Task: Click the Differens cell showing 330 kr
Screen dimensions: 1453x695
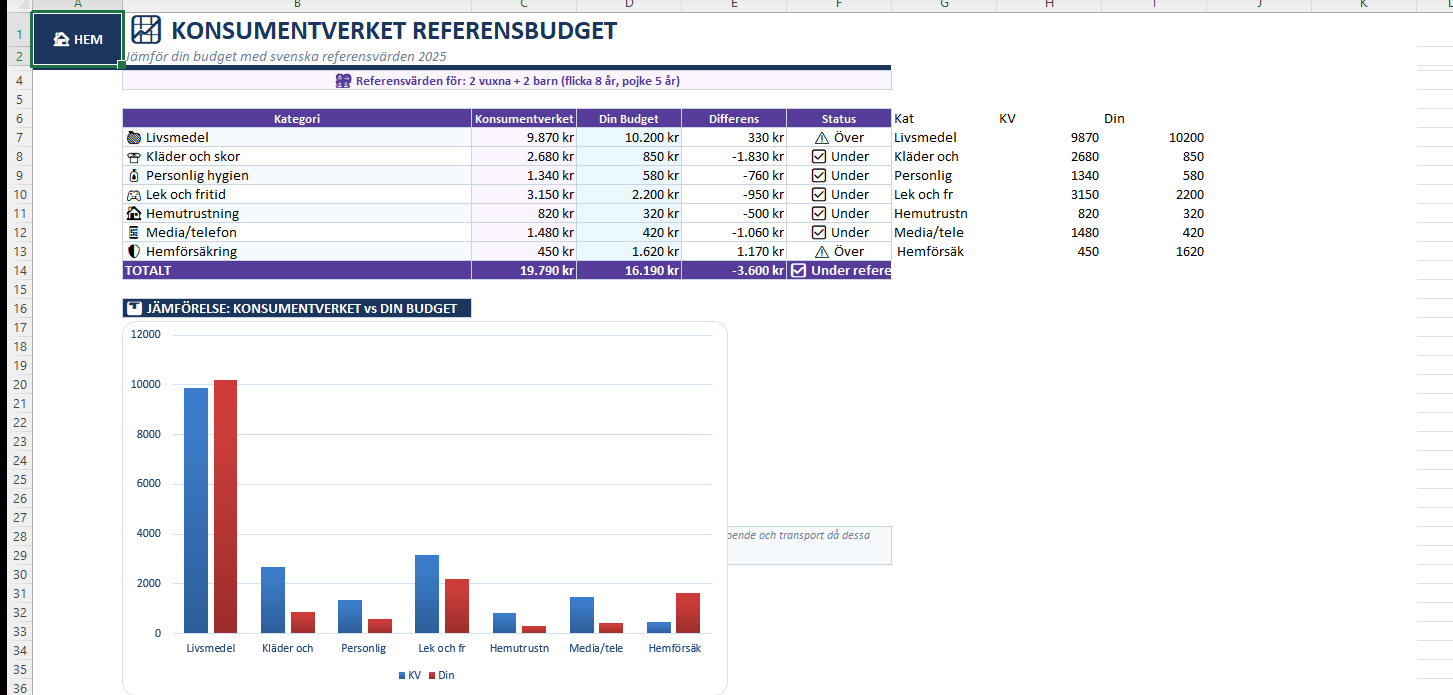Action: (x=734, y=137)
